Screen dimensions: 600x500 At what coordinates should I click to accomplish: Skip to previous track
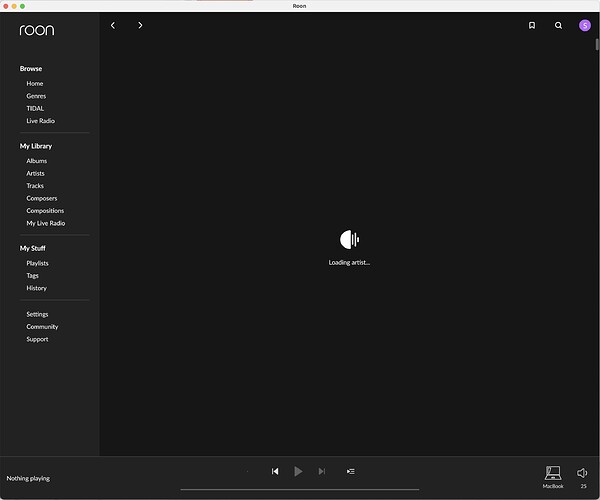(275, 471)
